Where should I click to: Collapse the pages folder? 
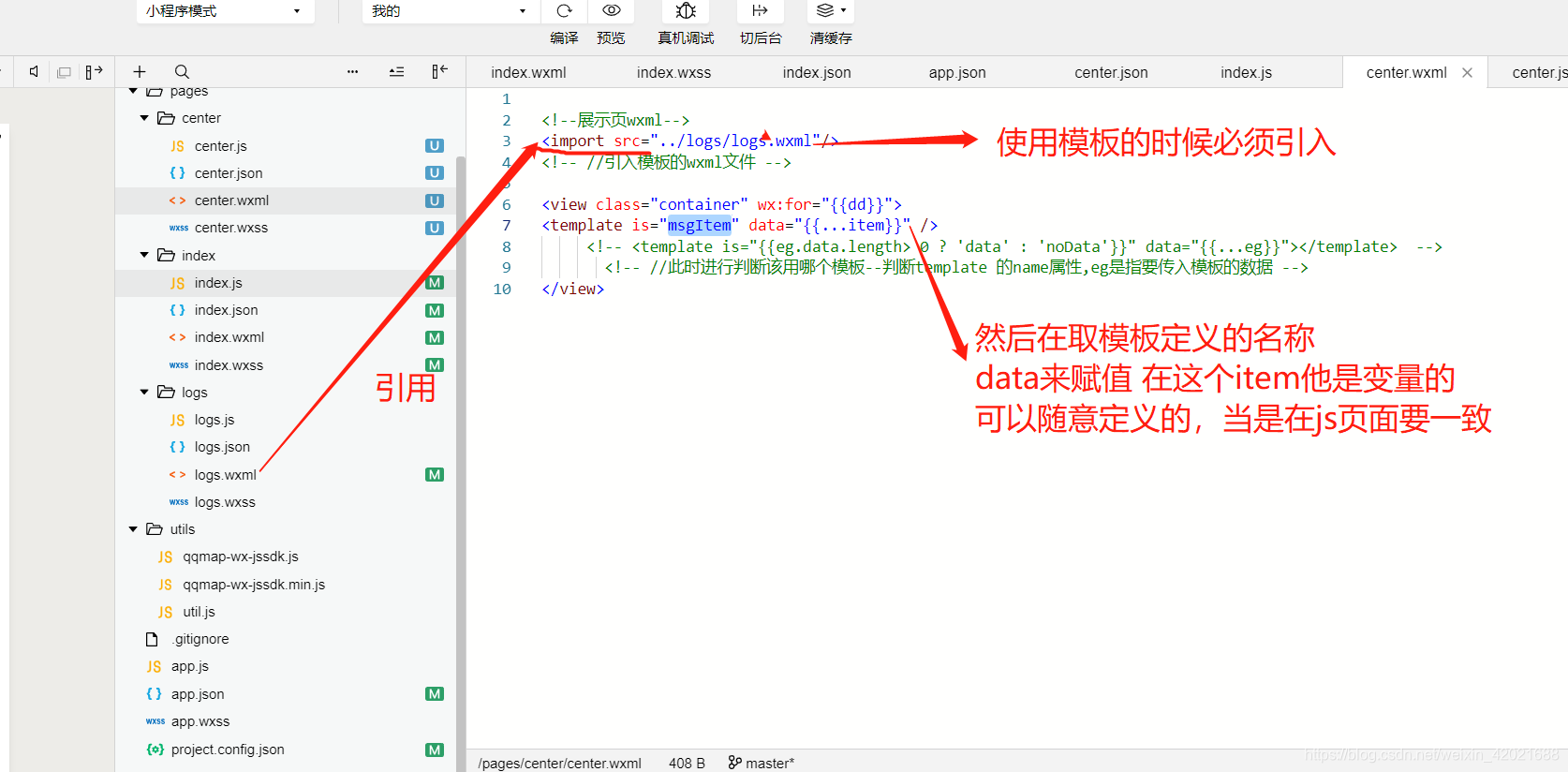(x=133, y=91)
